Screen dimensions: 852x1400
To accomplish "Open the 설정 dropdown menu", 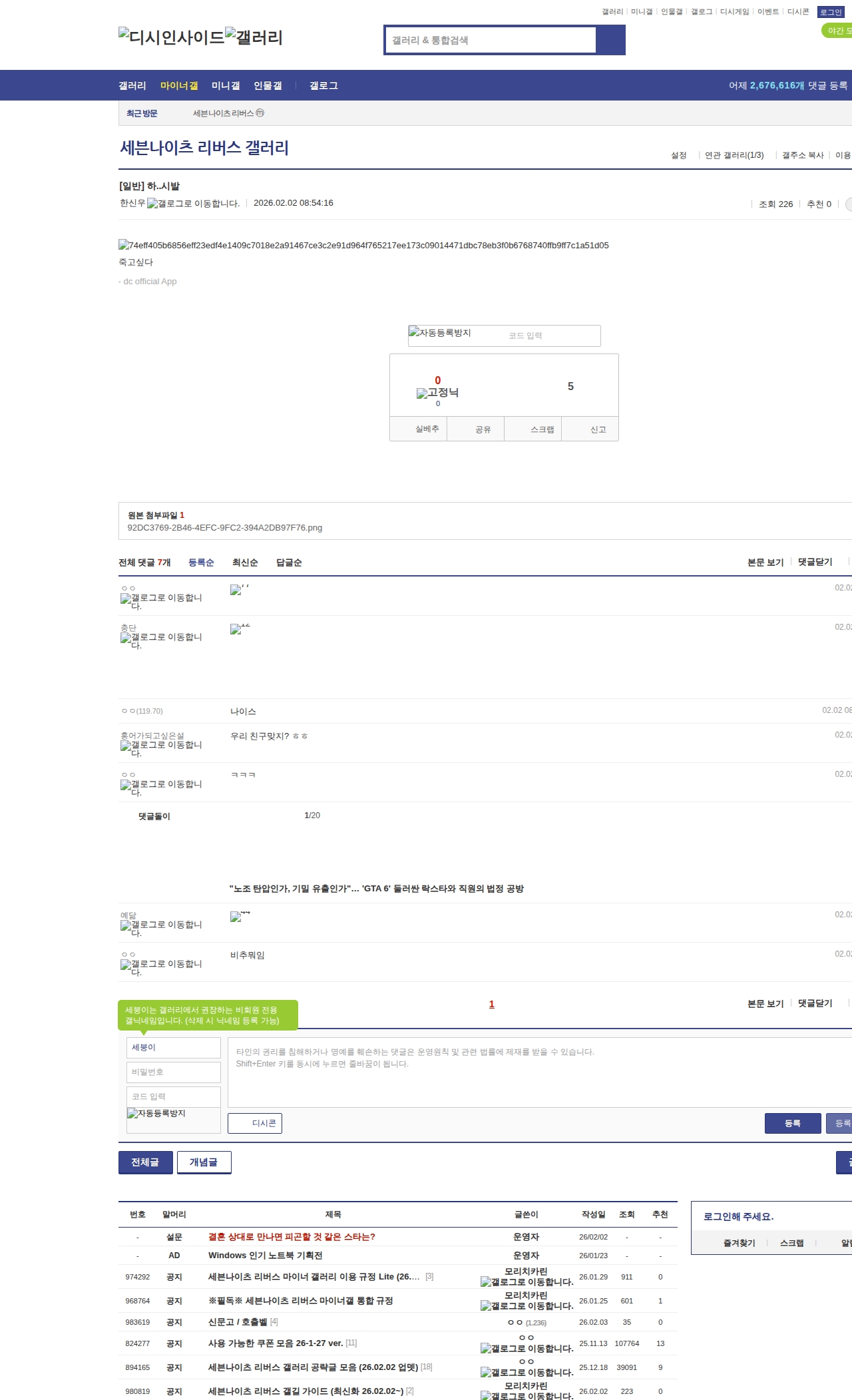I will (x=678, y=155).
